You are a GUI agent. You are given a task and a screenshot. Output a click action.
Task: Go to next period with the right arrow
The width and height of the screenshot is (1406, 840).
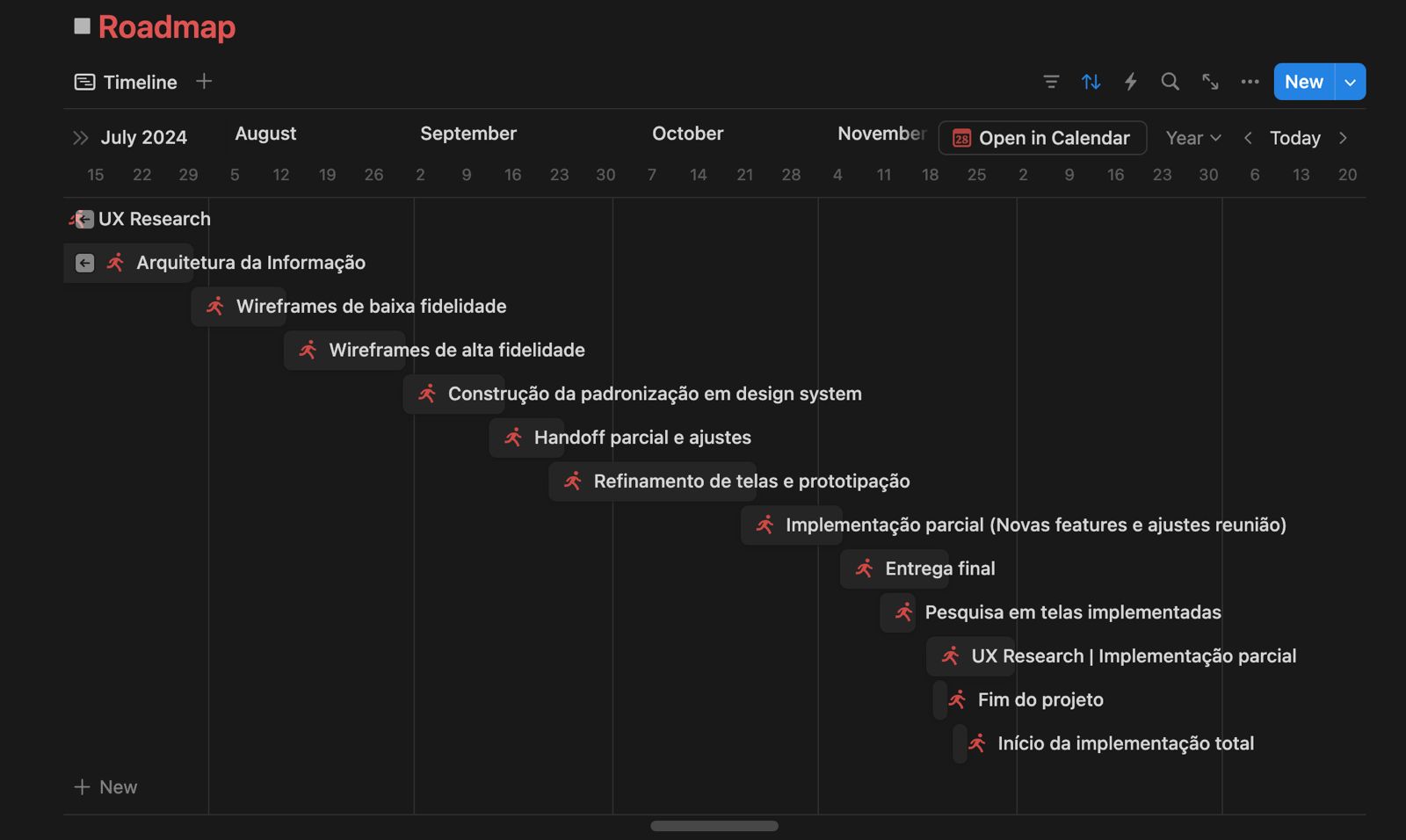(1343, 138)
